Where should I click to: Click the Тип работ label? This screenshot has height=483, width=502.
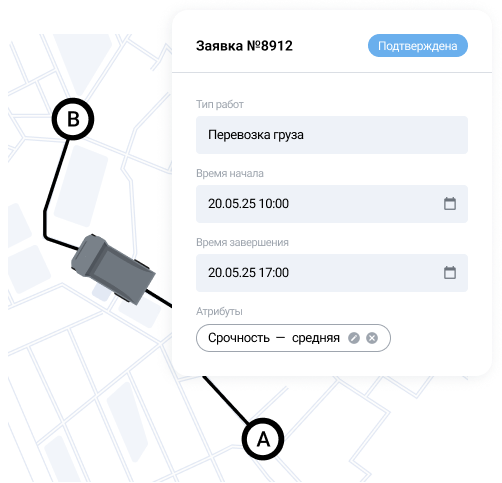pyautogui.click(x=220, y=104)
